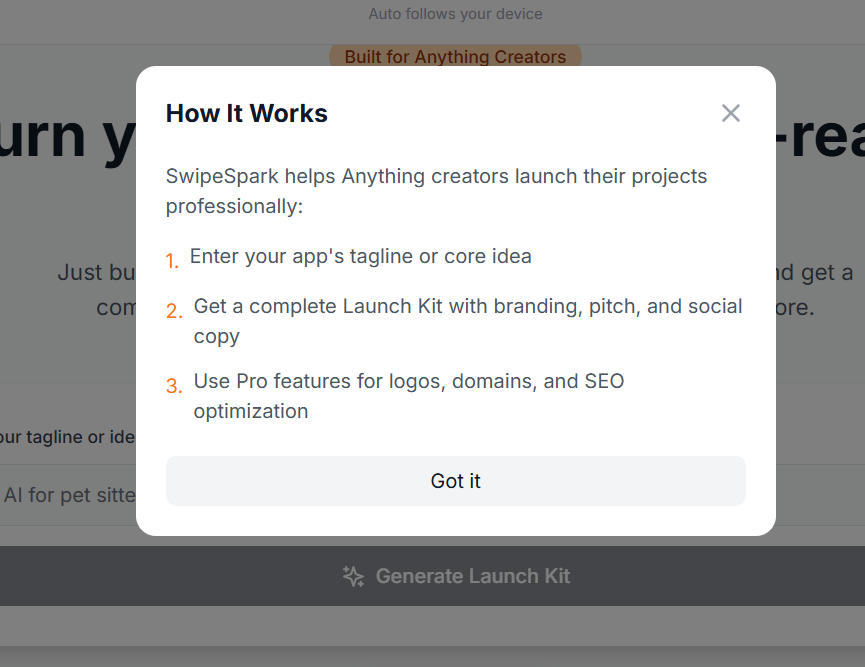Image resolution: width=865 pixels, height=667 pixels.
Task: Click step 3 'Use Pro features for logos' text
Action: pos(409,396)
